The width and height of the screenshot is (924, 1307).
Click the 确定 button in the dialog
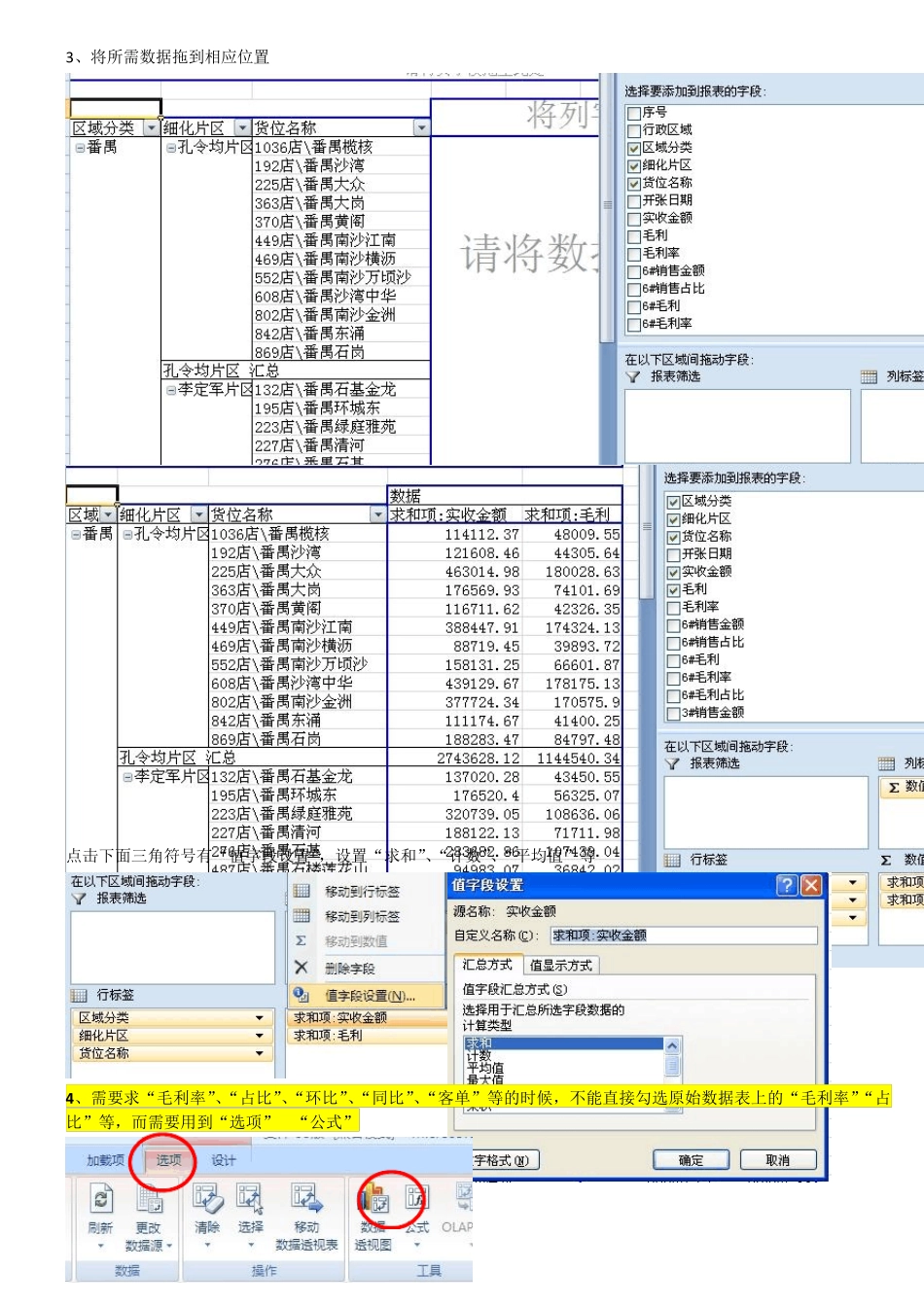(691, 1160)
